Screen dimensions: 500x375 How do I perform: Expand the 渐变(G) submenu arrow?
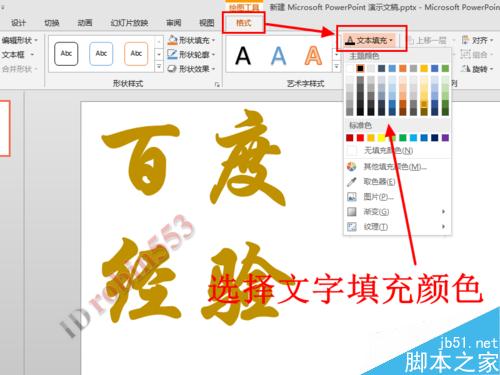coord(443,212)
